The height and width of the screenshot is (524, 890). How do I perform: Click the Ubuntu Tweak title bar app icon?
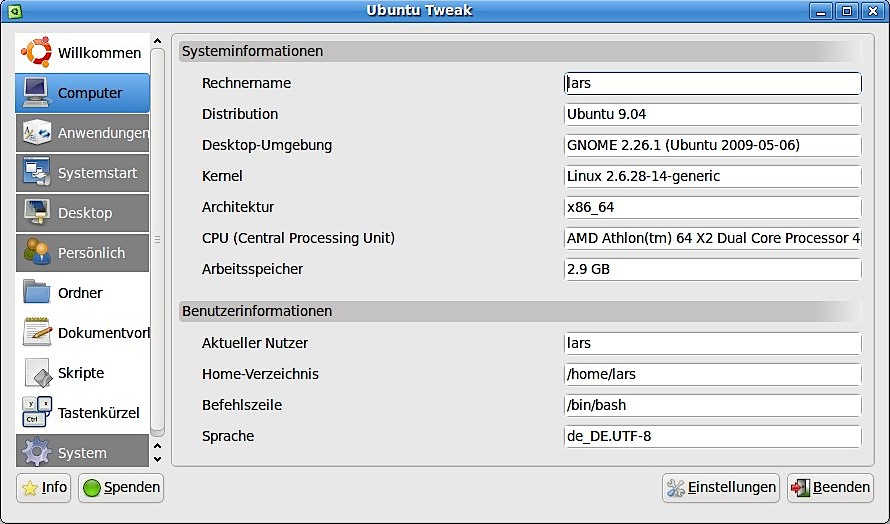tap(15, 11)
